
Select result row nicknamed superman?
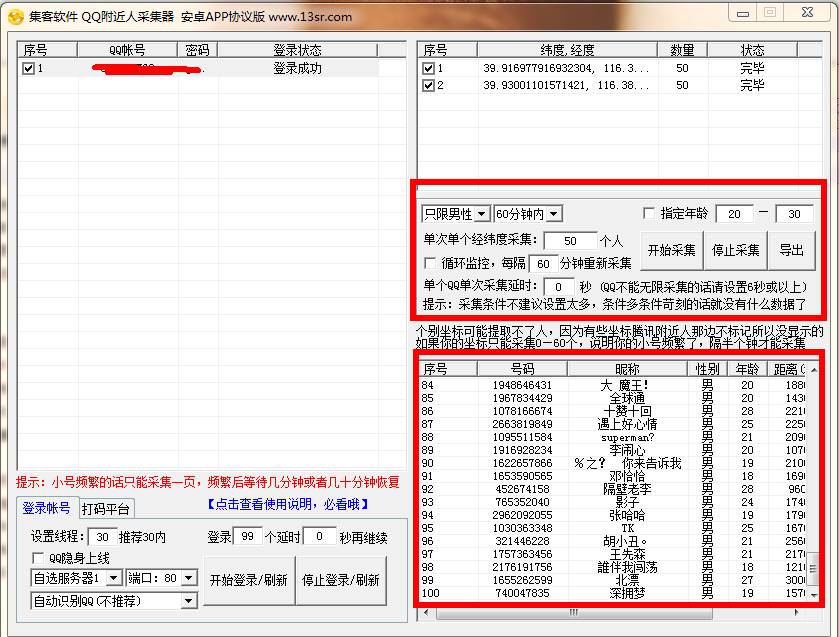tap(613, 437)
